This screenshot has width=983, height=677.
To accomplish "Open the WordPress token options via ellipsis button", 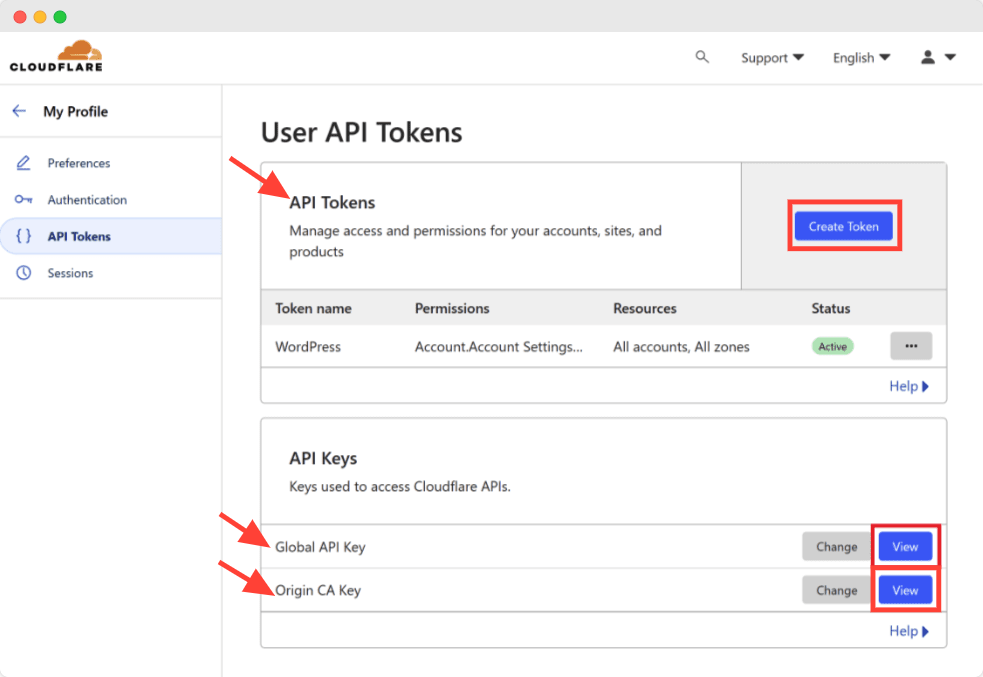I will (x=911, y=345).
